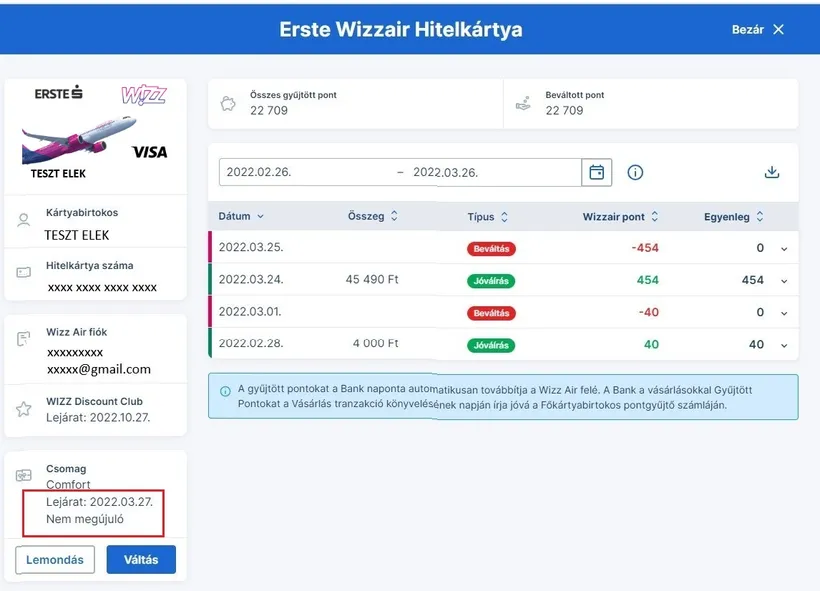Click the WIZZ Discount Club star icon

[x=23, y=409]
